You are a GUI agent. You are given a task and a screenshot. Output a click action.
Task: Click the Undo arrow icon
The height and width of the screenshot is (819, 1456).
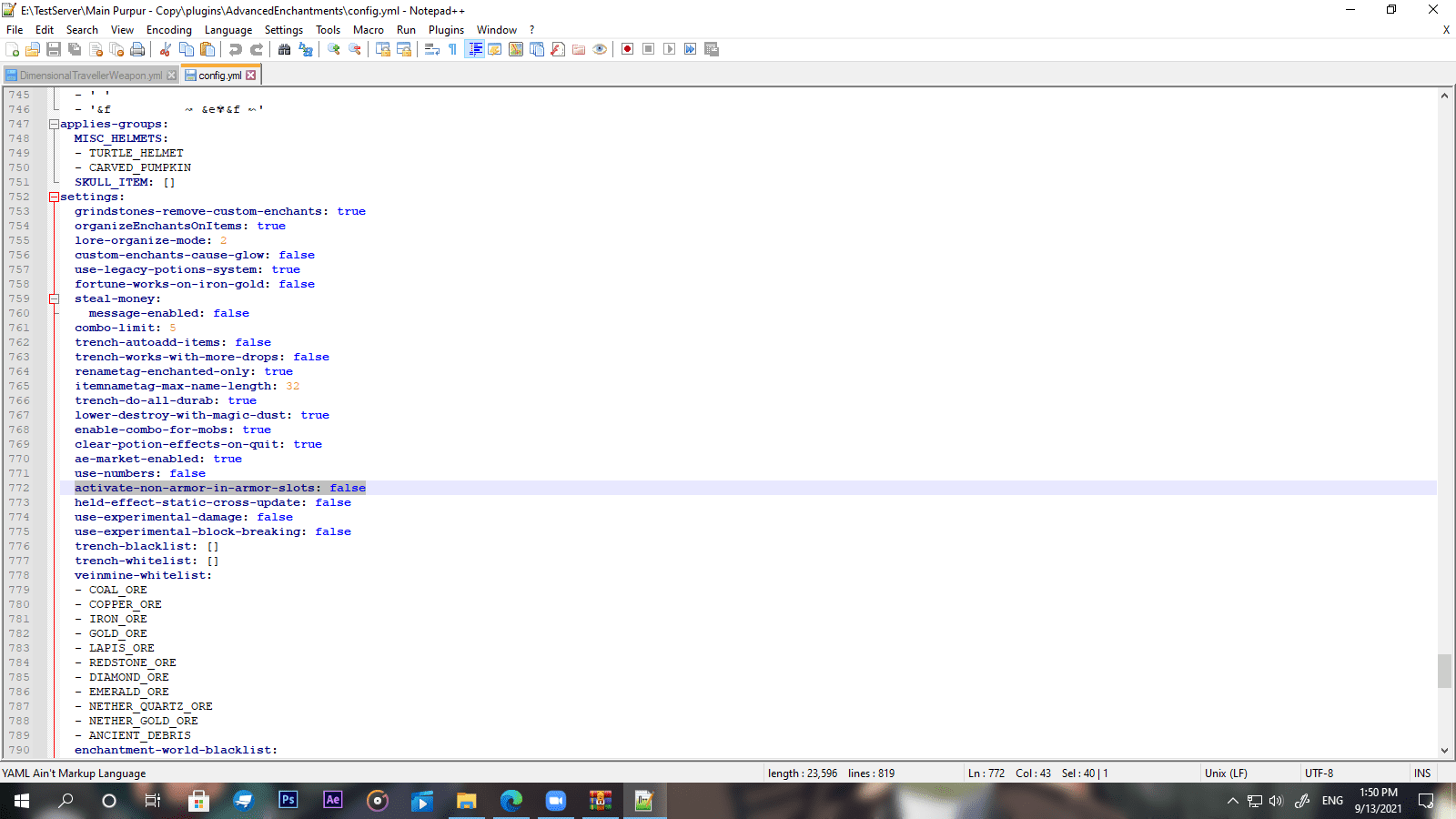click(236, 49)
